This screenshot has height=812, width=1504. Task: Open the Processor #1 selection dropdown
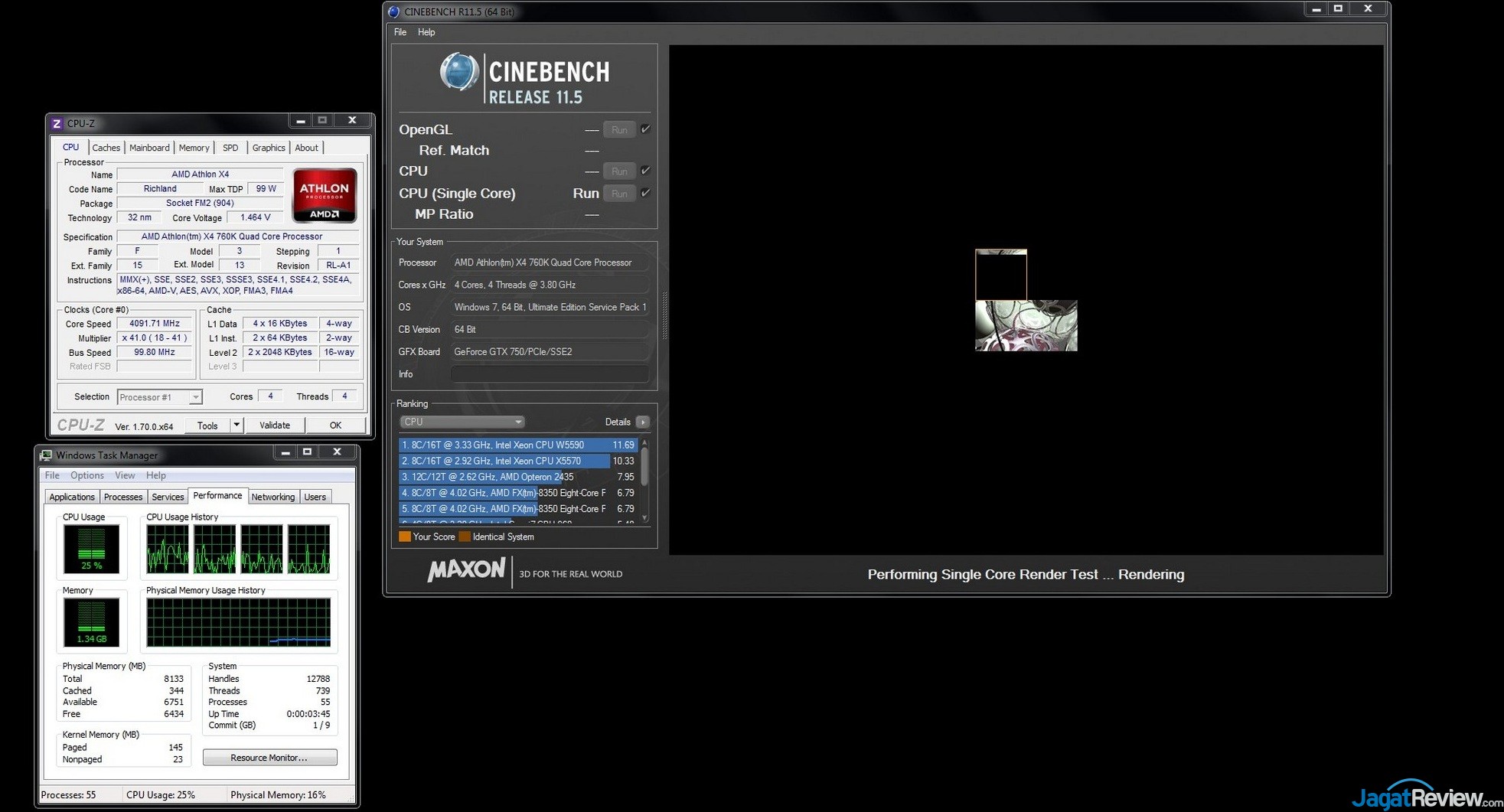(x=160, y=397)
